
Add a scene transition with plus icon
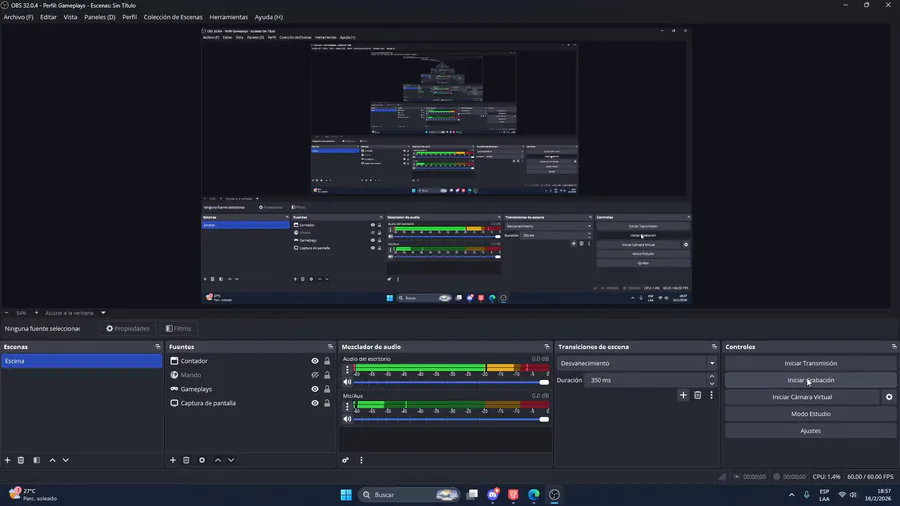(x=683, y=395)
